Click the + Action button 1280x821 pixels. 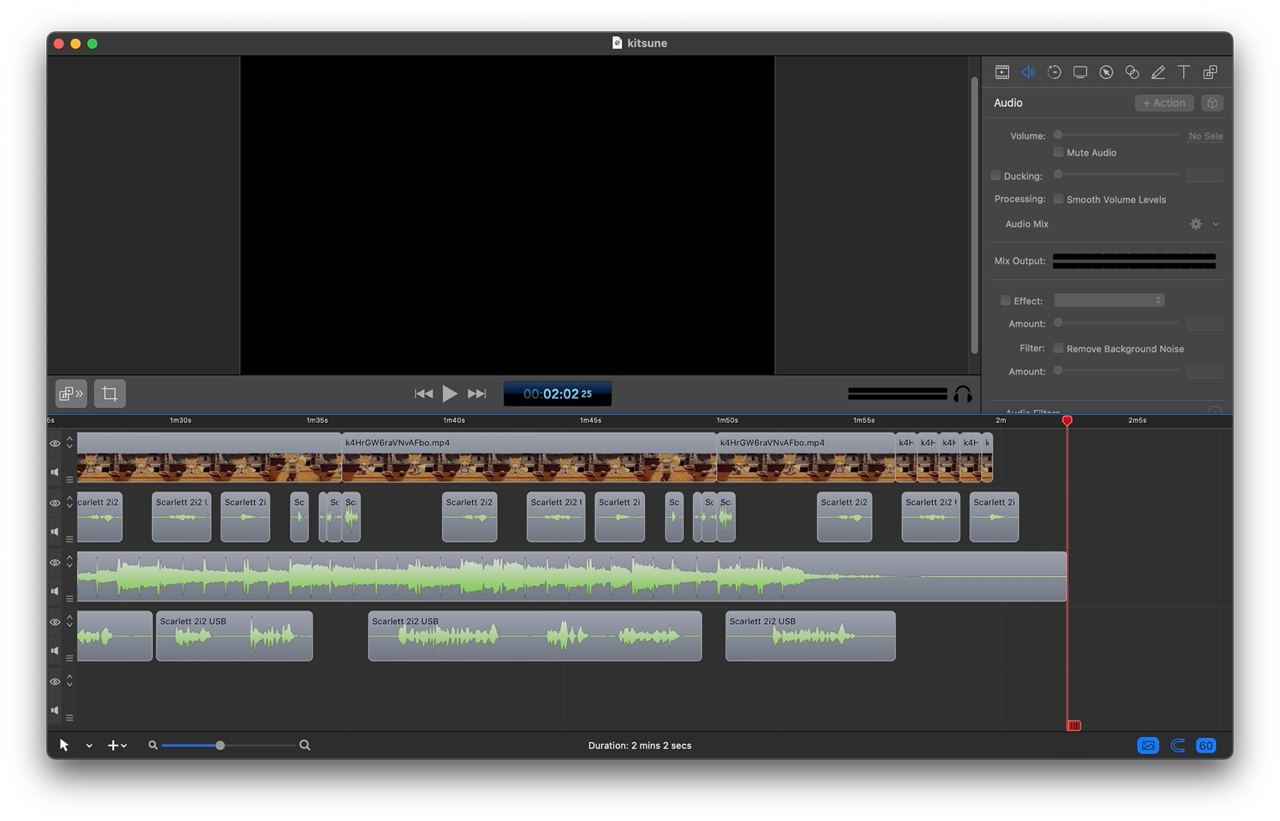click(1164, 103)
